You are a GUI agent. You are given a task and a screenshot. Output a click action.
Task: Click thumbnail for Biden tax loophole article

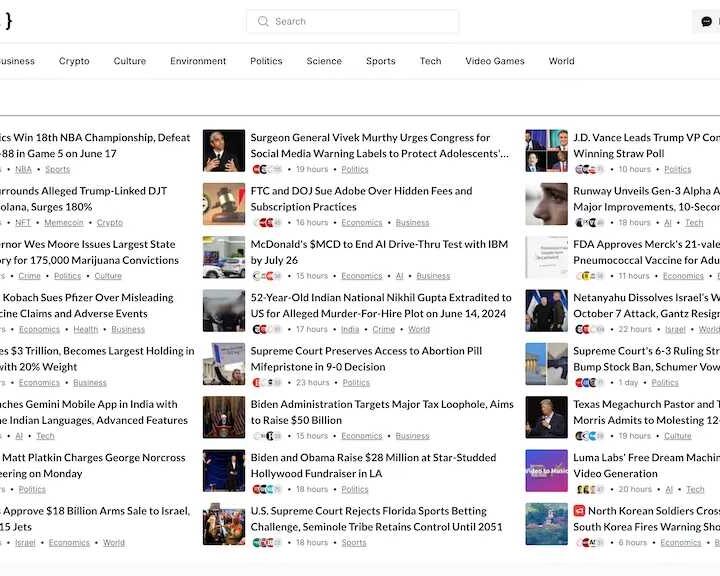point(223,418)
